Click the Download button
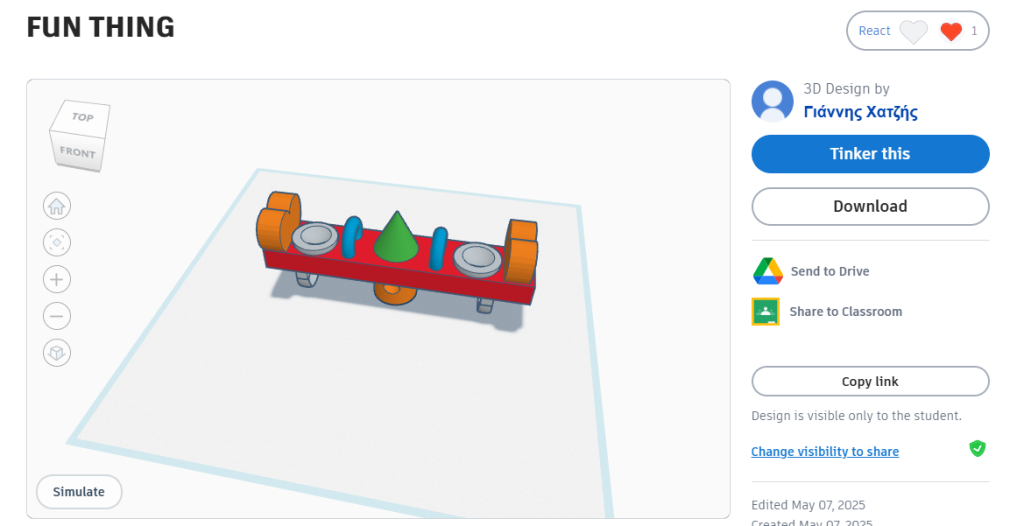Image resolution: width=1024 pixels, height=526 pixels. (x=871, y=206)
